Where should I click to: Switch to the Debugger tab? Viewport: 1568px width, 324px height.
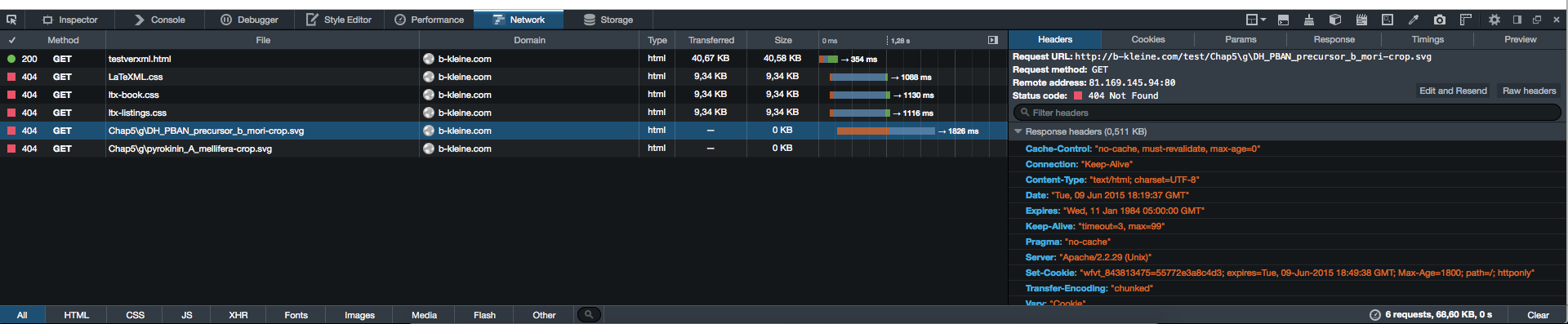click(249, 20)
